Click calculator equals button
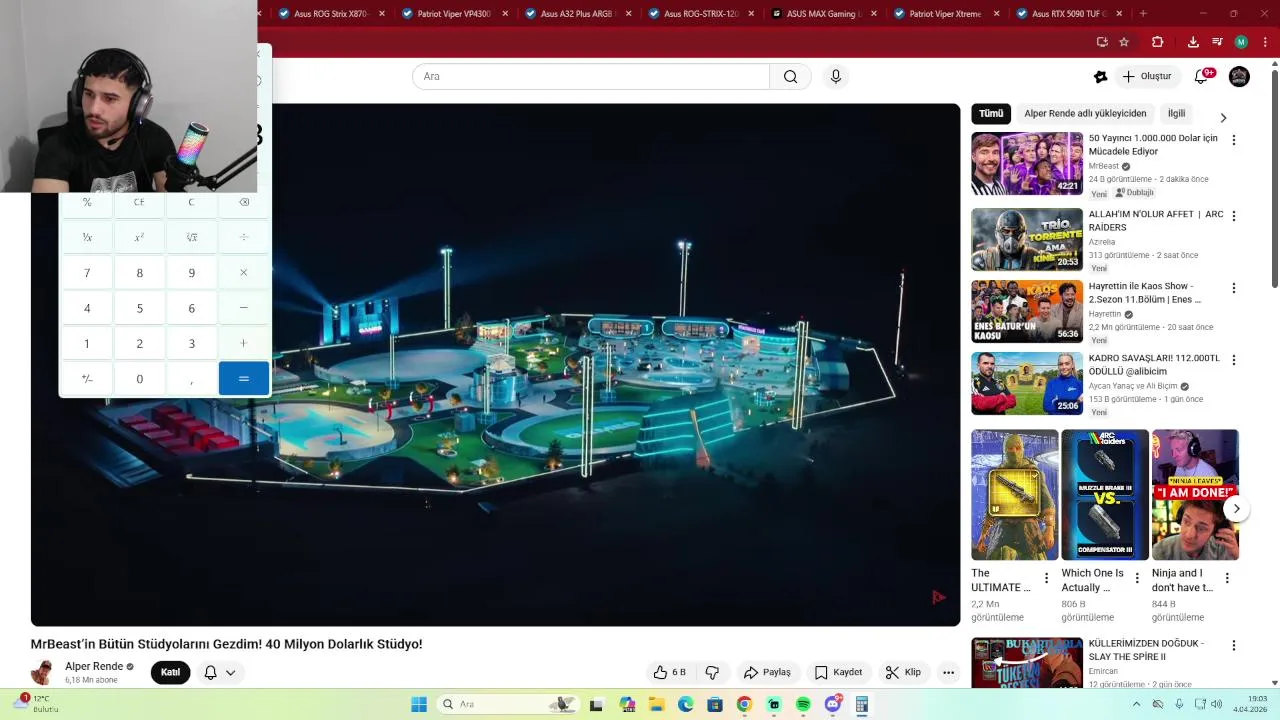The image size is (1280, 720). coord(244,379)
